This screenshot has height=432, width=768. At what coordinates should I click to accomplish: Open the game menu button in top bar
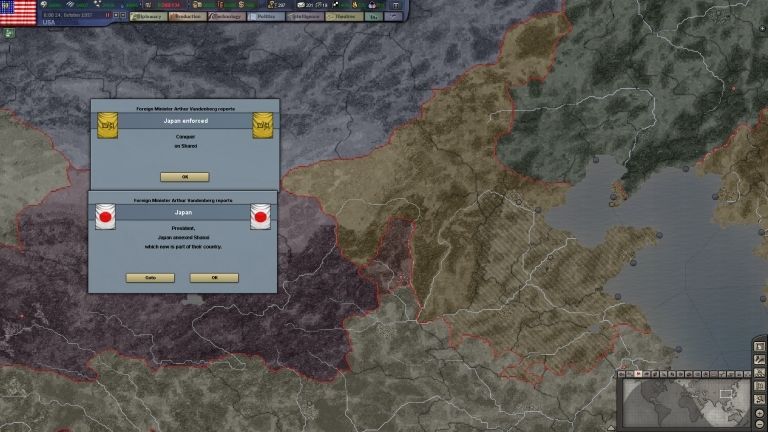396,5
